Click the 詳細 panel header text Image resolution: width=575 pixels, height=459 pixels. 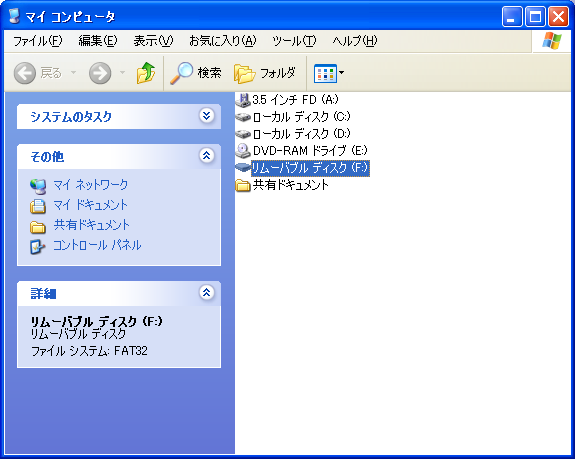[43, 293]
